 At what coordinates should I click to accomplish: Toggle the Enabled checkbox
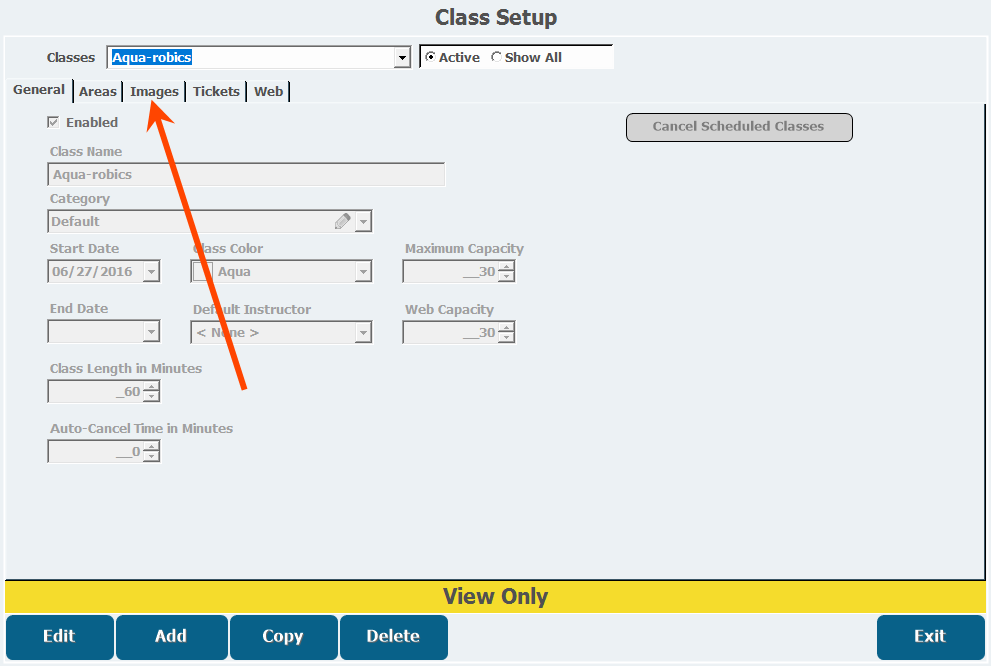pyautogui.click(x=53, y=122)
